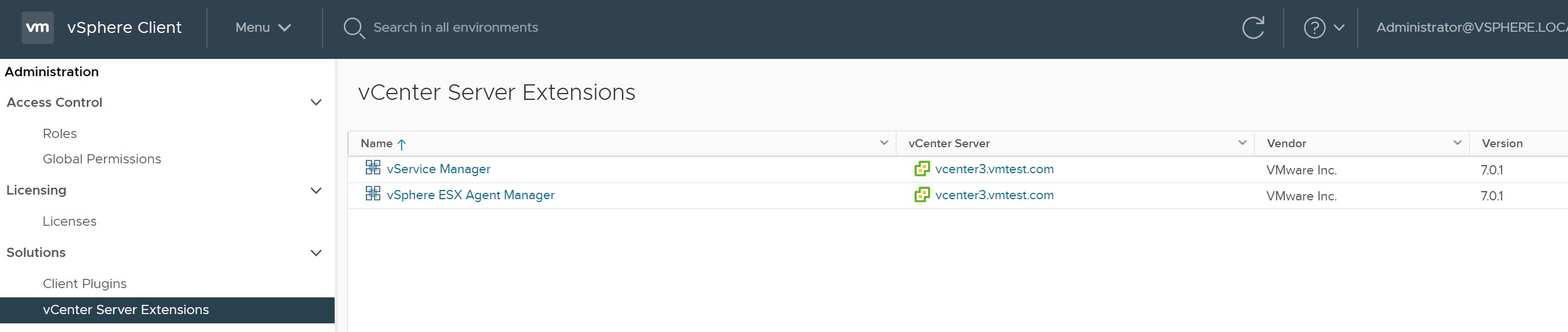This screenshot has width=1568, height=332.
Task: Click the vService Manager extension icon
Action: pos(373,167)
